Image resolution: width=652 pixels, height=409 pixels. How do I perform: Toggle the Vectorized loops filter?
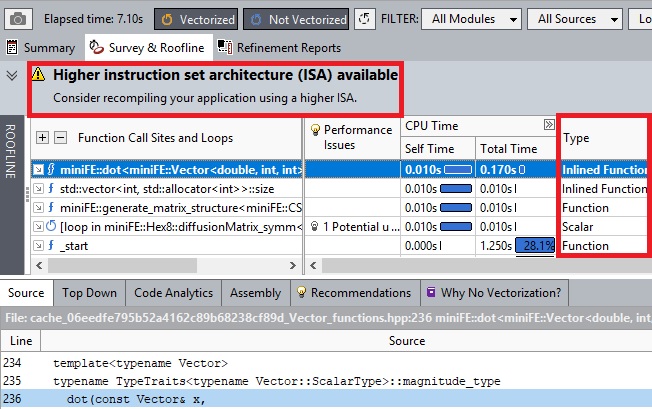pos(196,18)
